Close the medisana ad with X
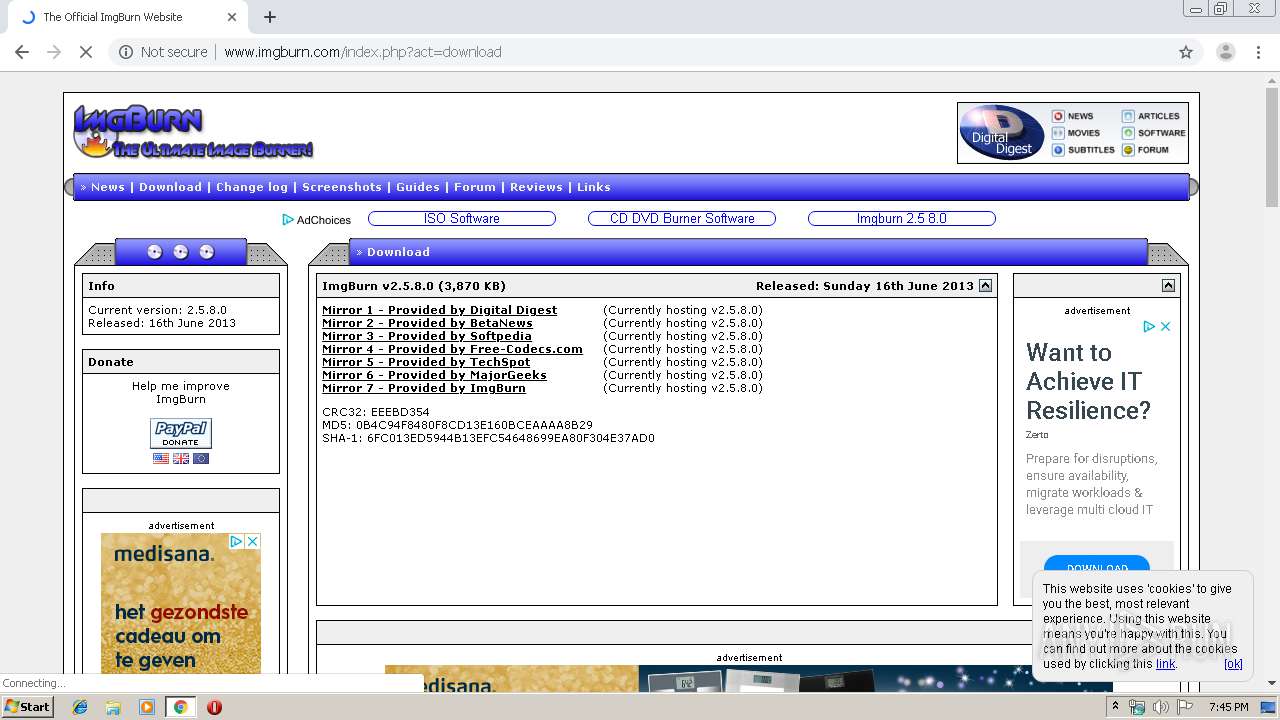This screenshot has height=720, width=1280. click(253, 541)
